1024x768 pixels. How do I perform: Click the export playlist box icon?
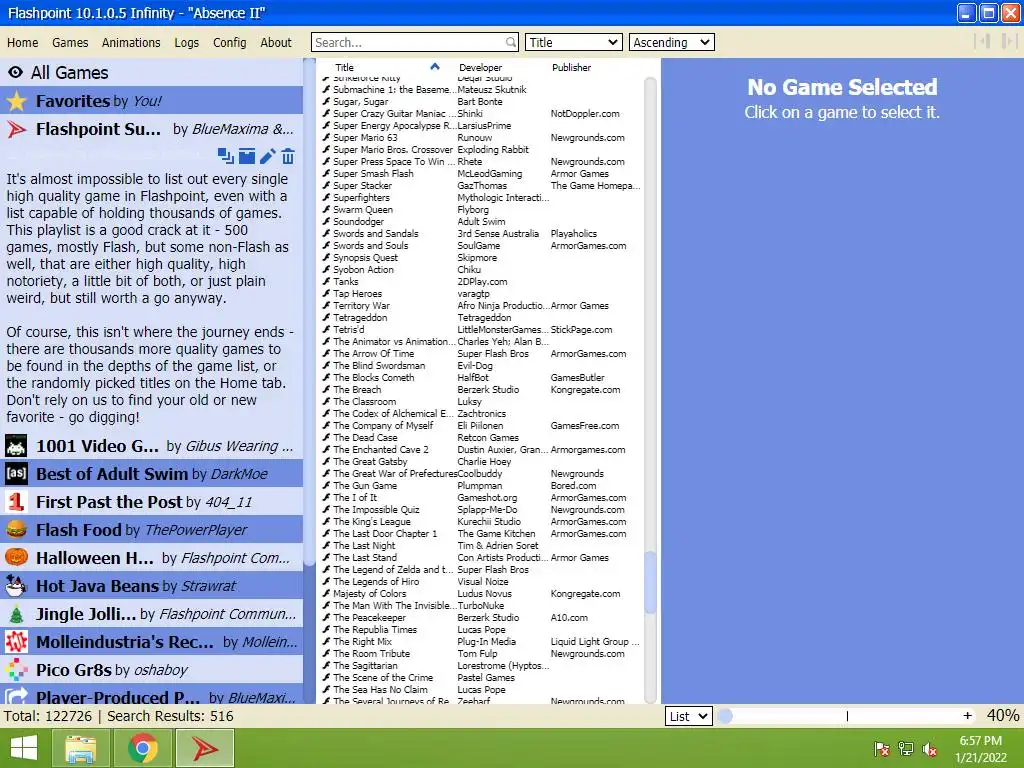pyautogui.click(x=247, y=156)
